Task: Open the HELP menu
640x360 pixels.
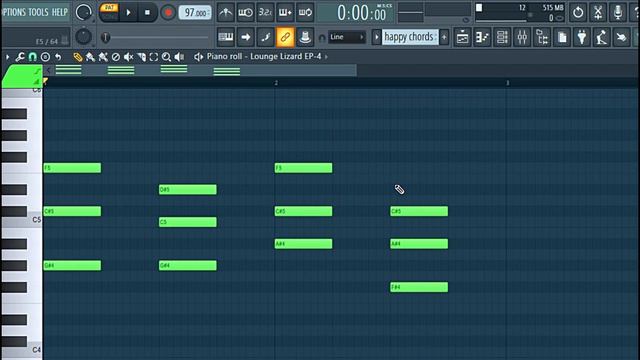Action: (60, 12)
